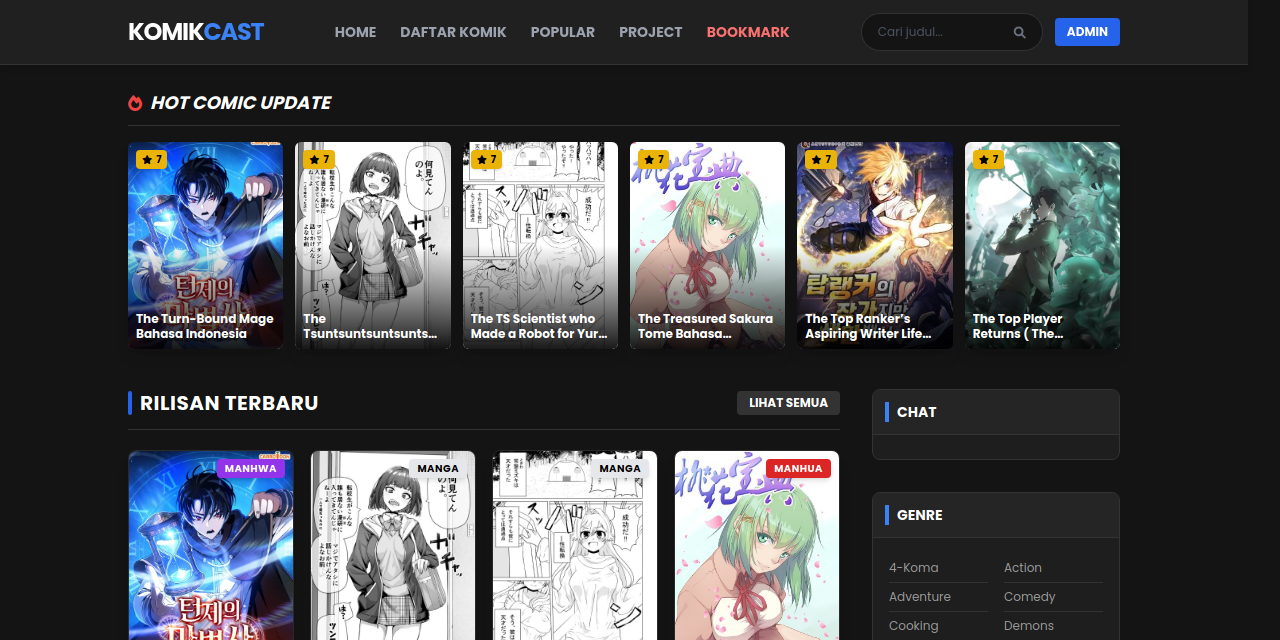
Task: Pick the Demons genre
Action: click(1029, 625)
